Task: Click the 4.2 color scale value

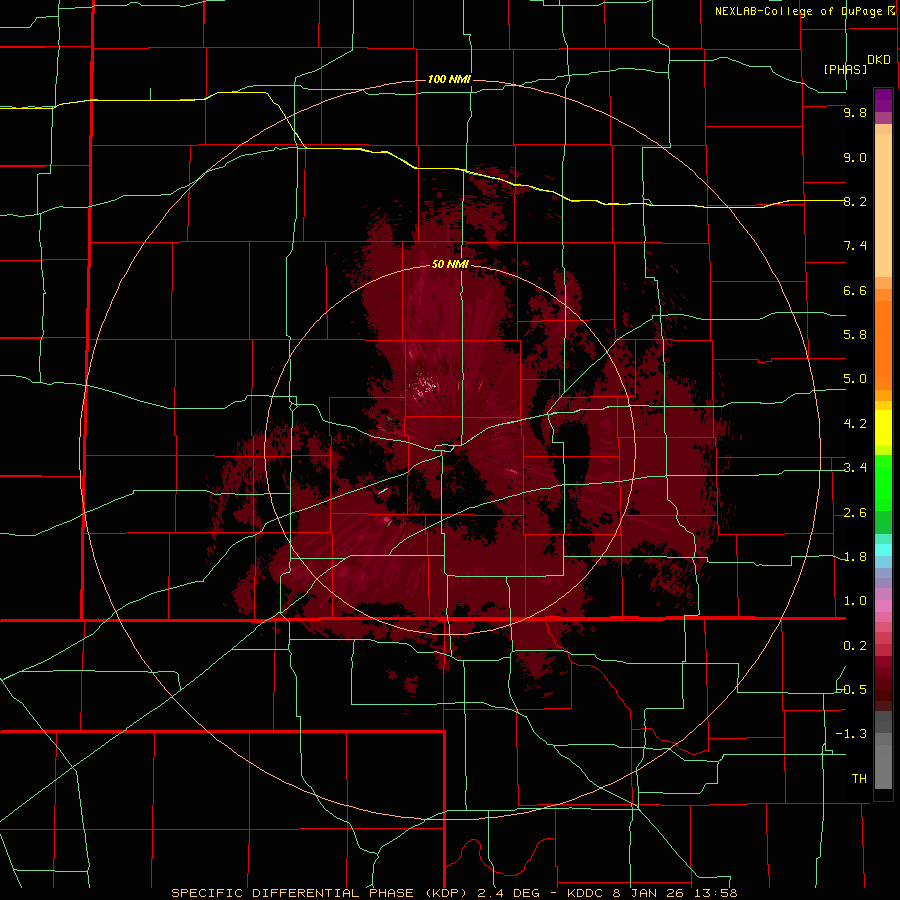Action: coord(855,424)
